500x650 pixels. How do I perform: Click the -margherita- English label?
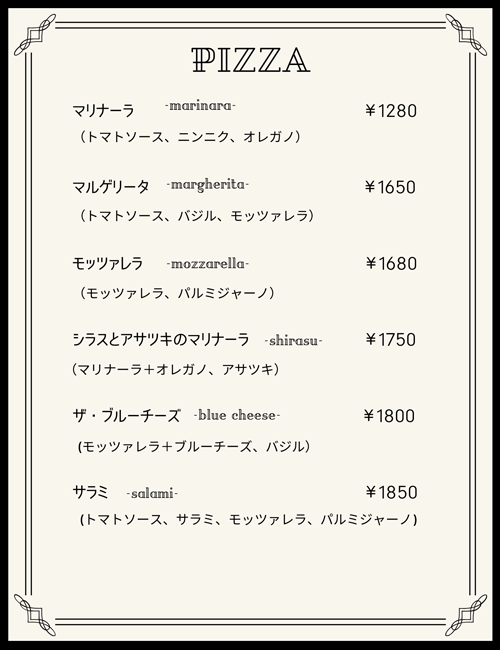coord(208,184)
